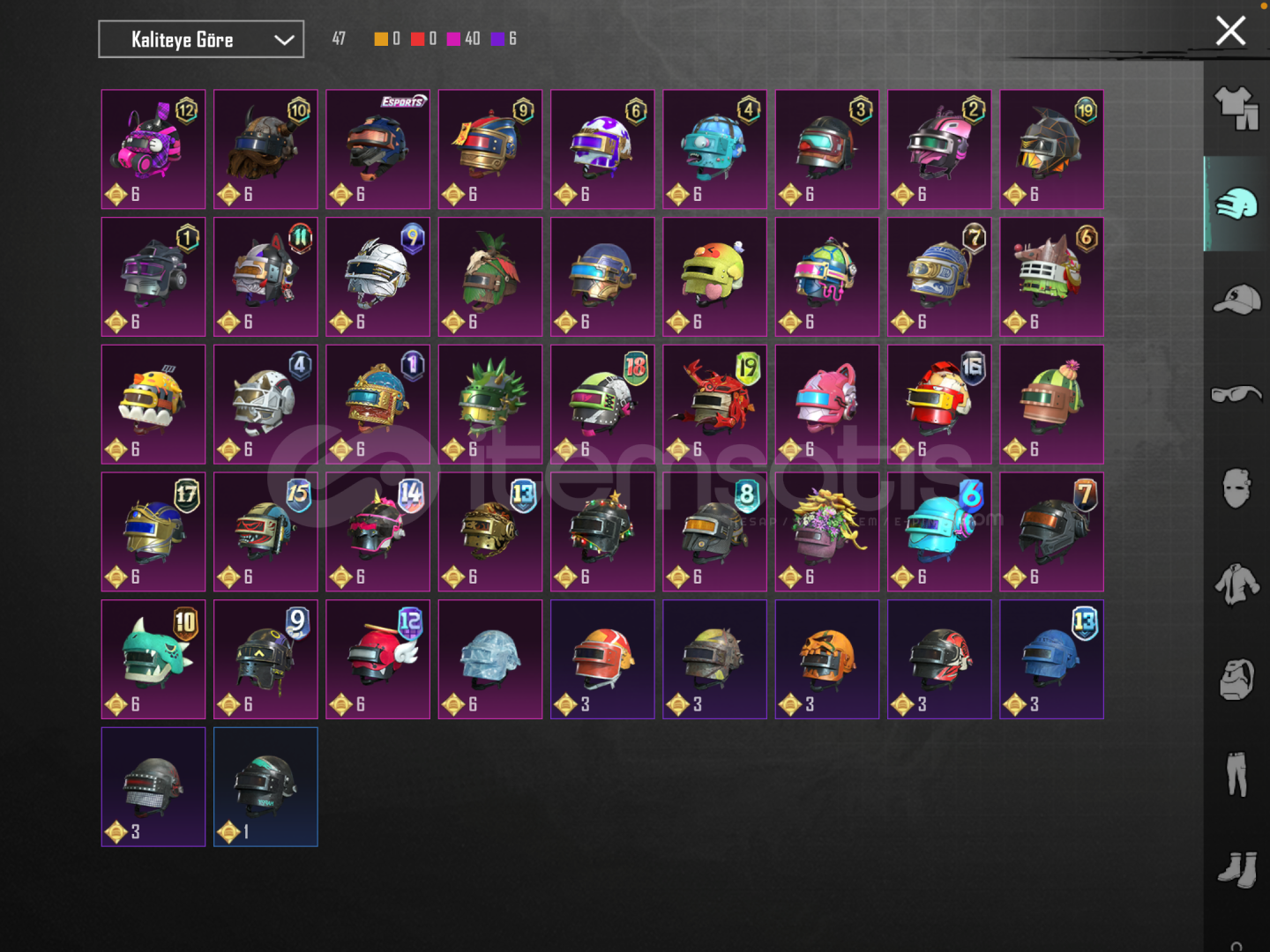The height and width of the screenshot is (952, 1270).
Task: Select the Esports helmet thumbnail
Action: pyautogui.click(x=377, y=149)
